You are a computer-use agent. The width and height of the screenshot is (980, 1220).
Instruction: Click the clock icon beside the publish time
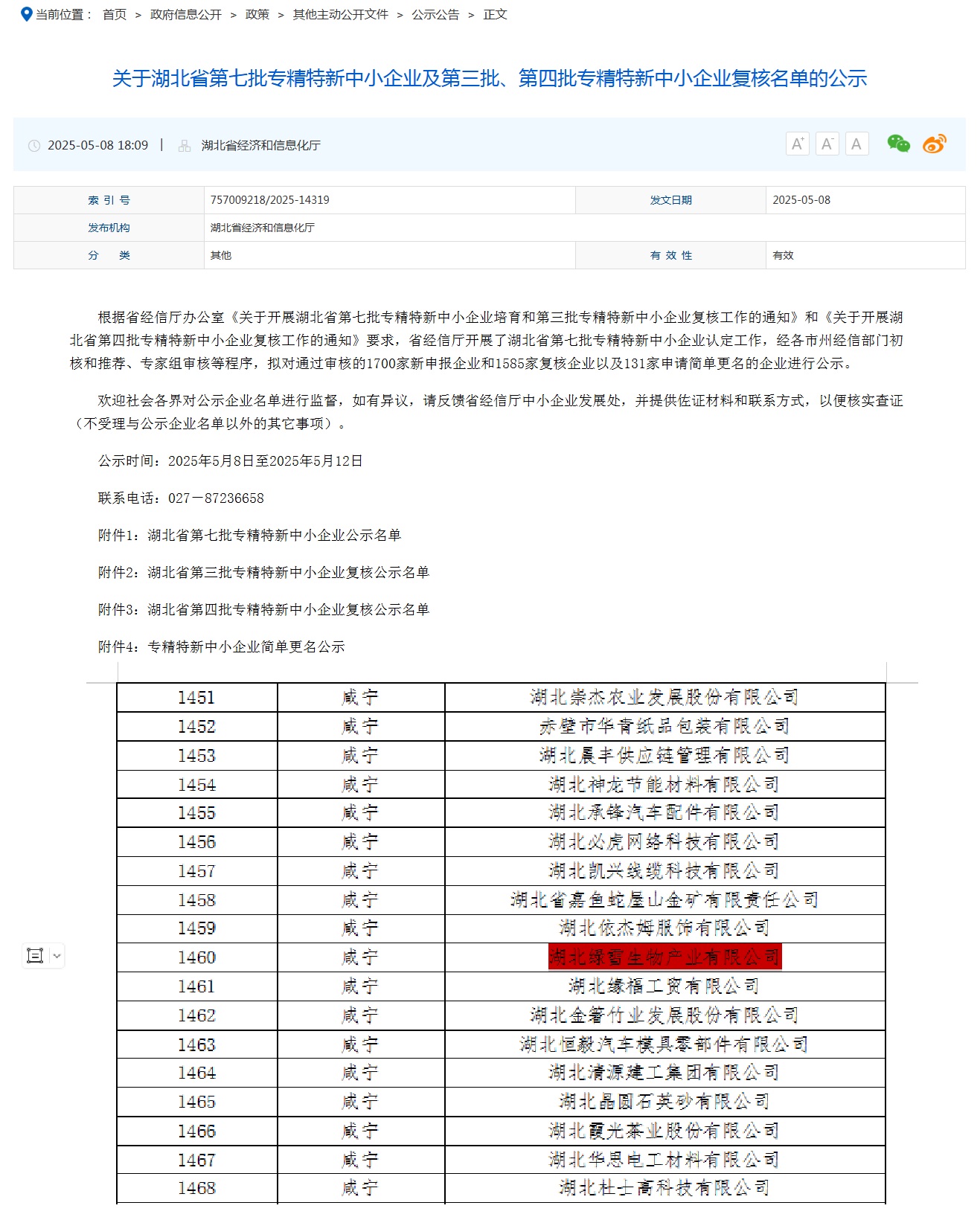34,146
